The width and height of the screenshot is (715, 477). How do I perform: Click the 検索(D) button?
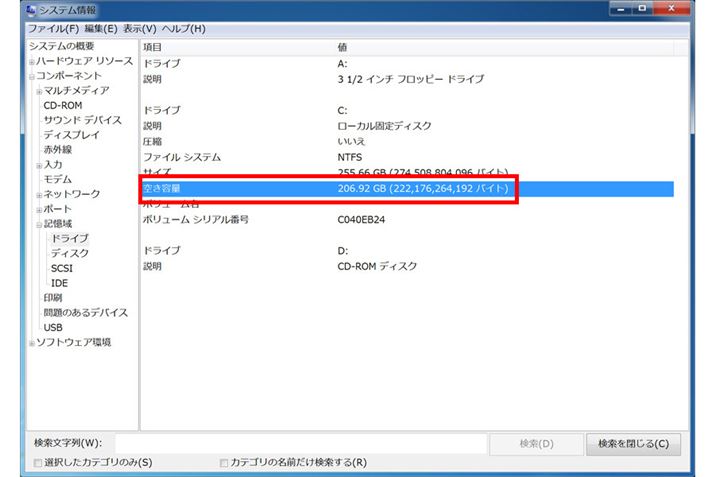pyautogui.click(x=536, y=444)
